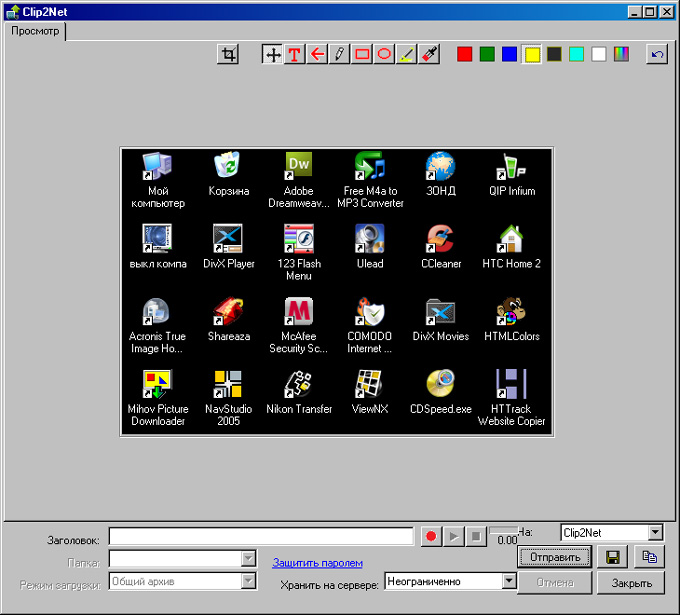The height and width of the screenshot is (615, 680).
Task: Pick the black color swatch
Action: point(554,54)
